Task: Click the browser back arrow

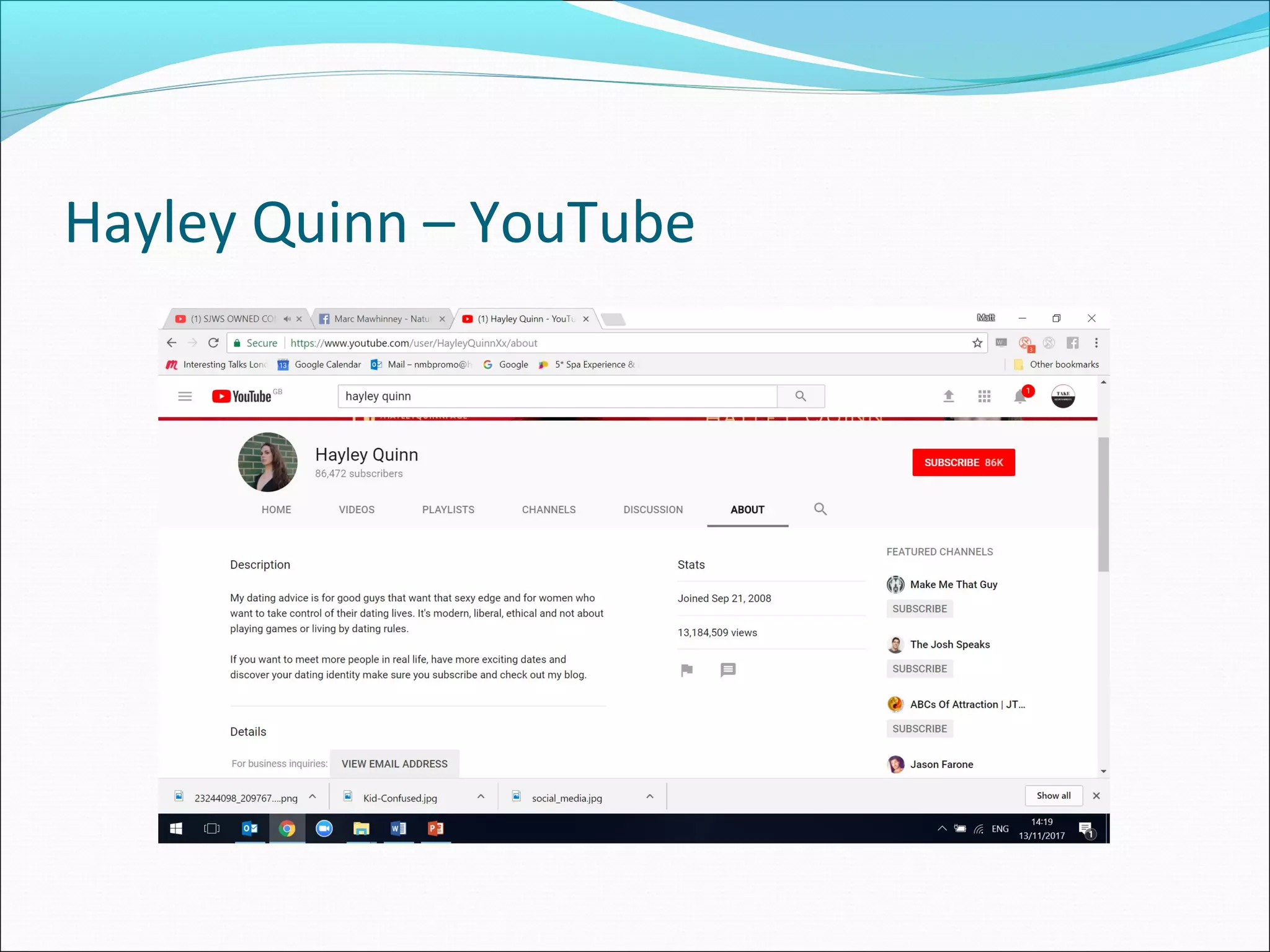Action: click(172, 343)
